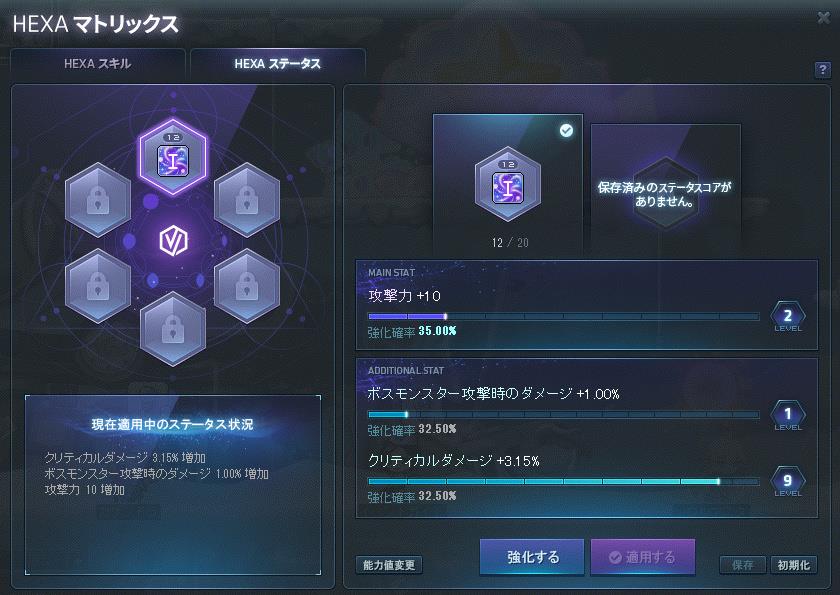
Task: Switch to the HEXA ステータス tab
Action: pos(278,64)
